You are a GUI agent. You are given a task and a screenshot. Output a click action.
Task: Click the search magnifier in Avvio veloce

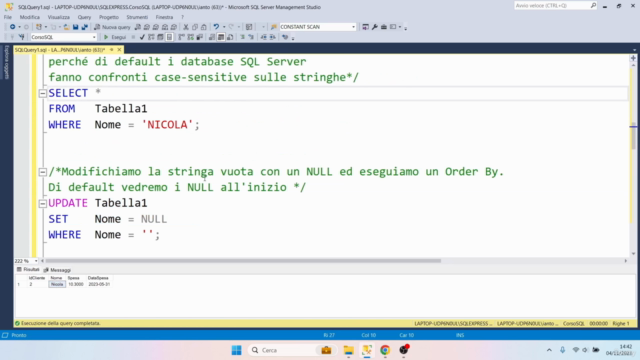tap(593, 5)
